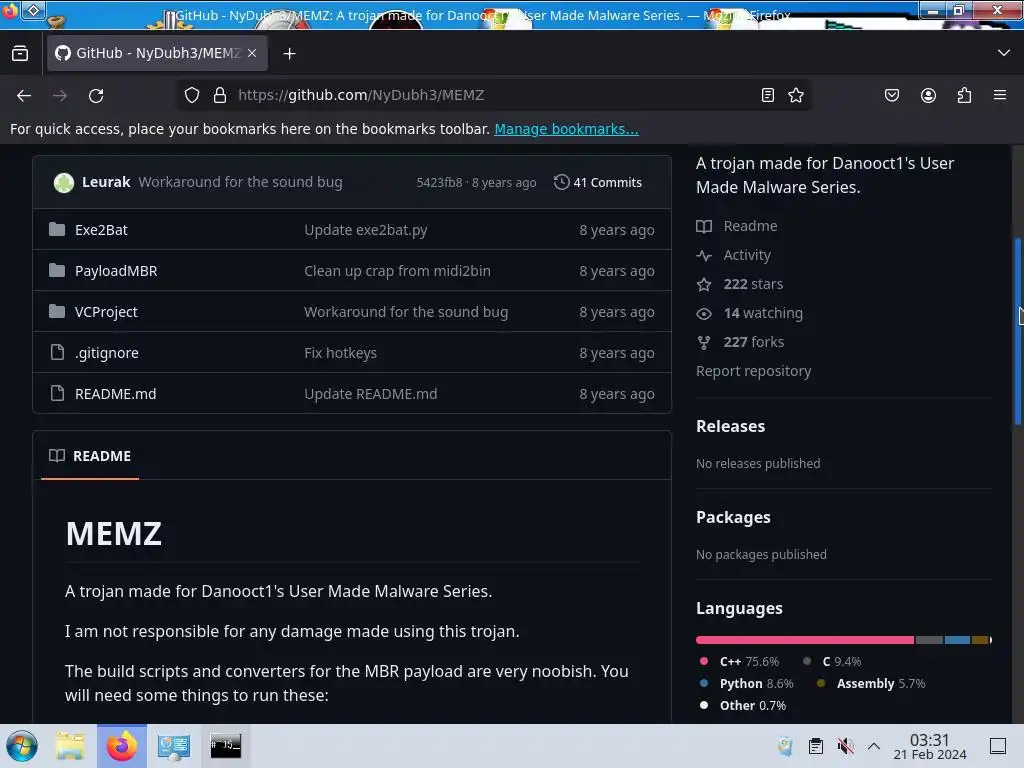The image size is (1024, 768).
Task: Open Packages heading link
Action: click(x=733, y=517)
